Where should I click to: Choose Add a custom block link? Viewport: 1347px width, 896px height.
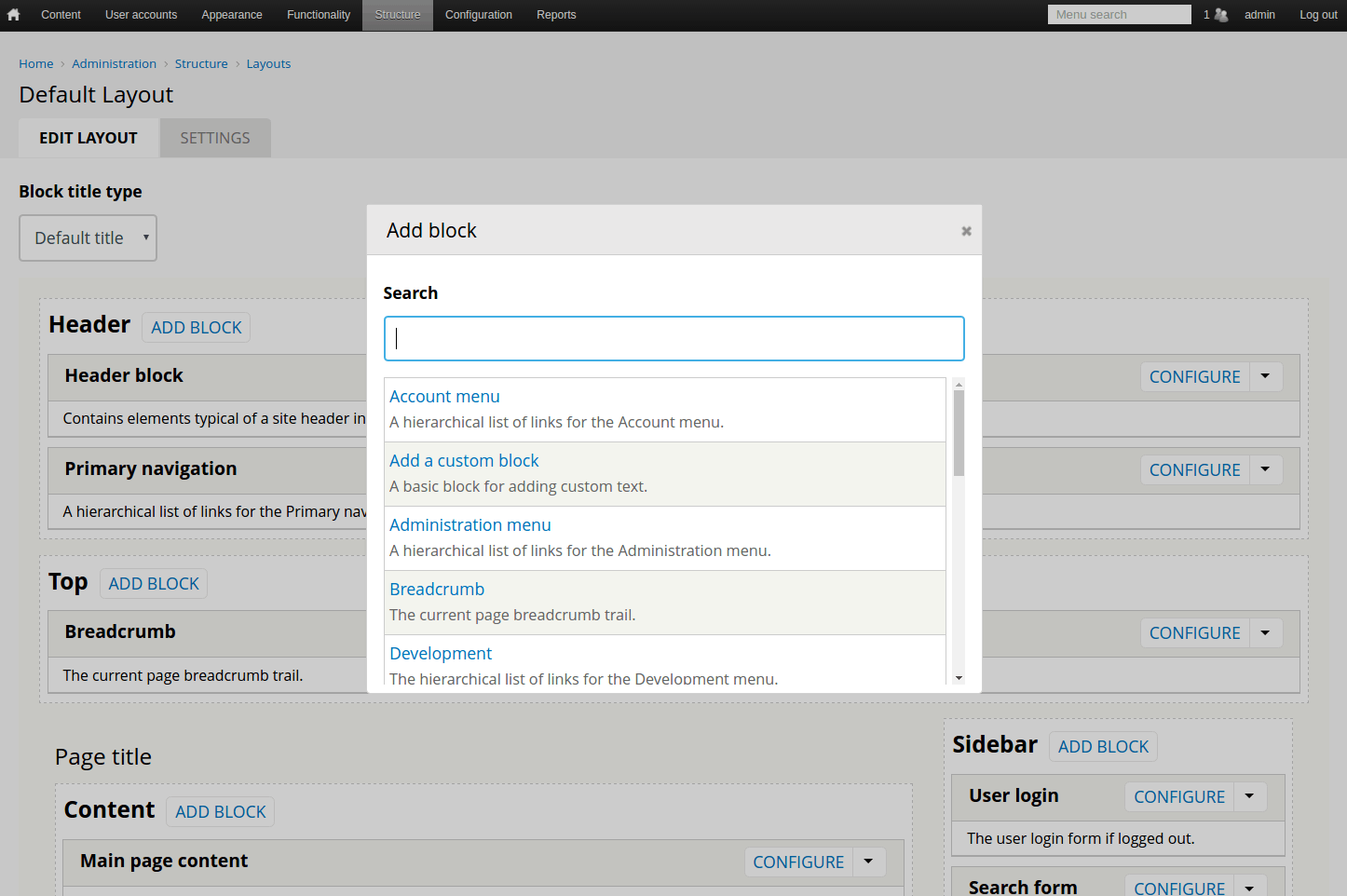464,461
